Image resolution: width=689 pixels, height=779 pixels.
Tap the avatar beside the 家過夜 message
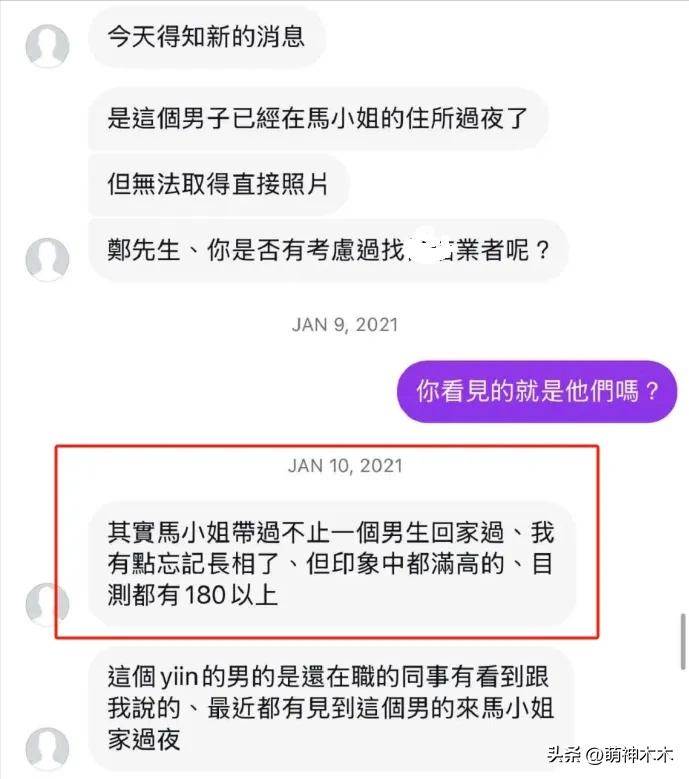47,749
